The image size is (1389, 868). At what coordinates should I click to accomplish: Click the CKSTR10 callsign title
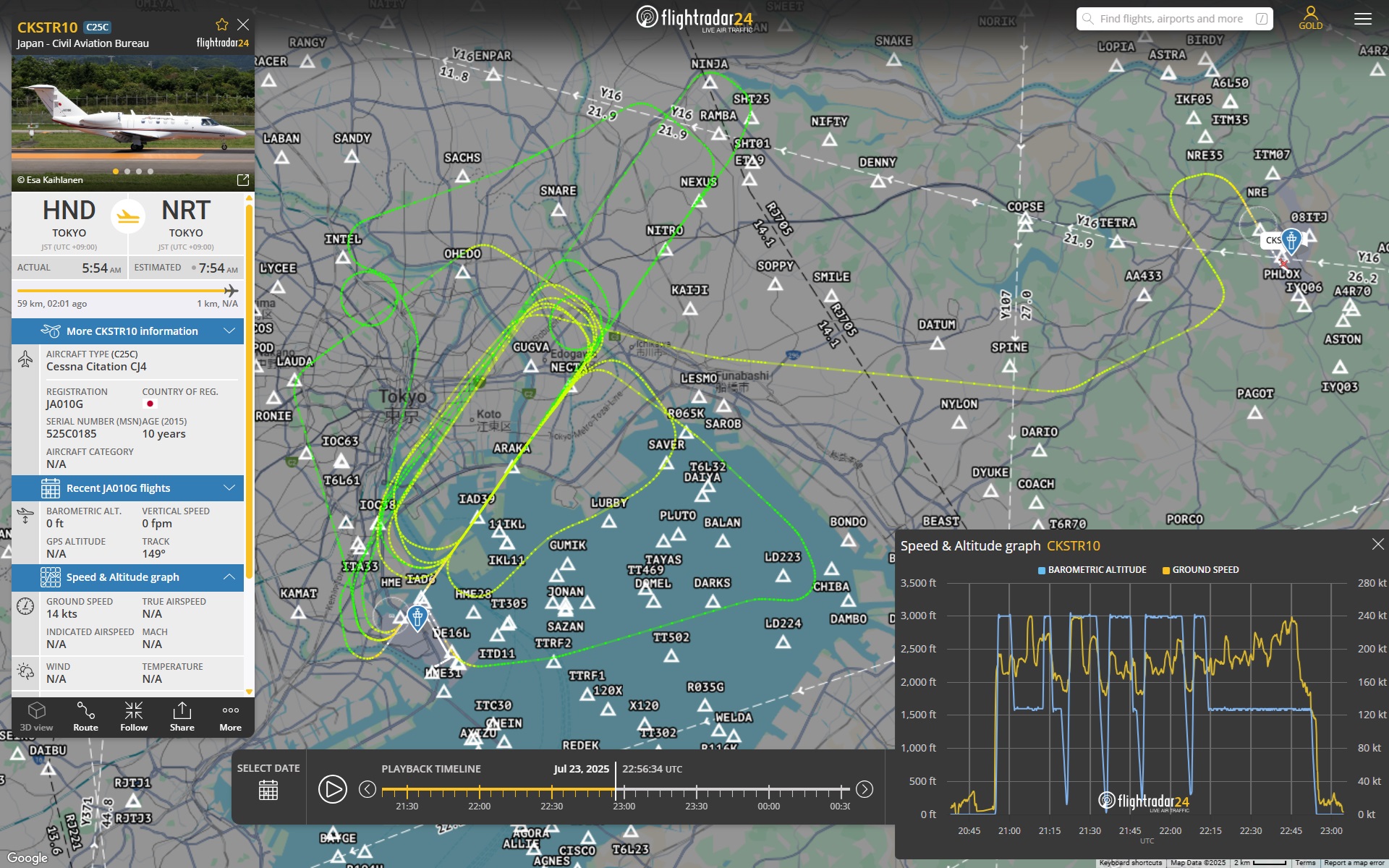point(47,27)
